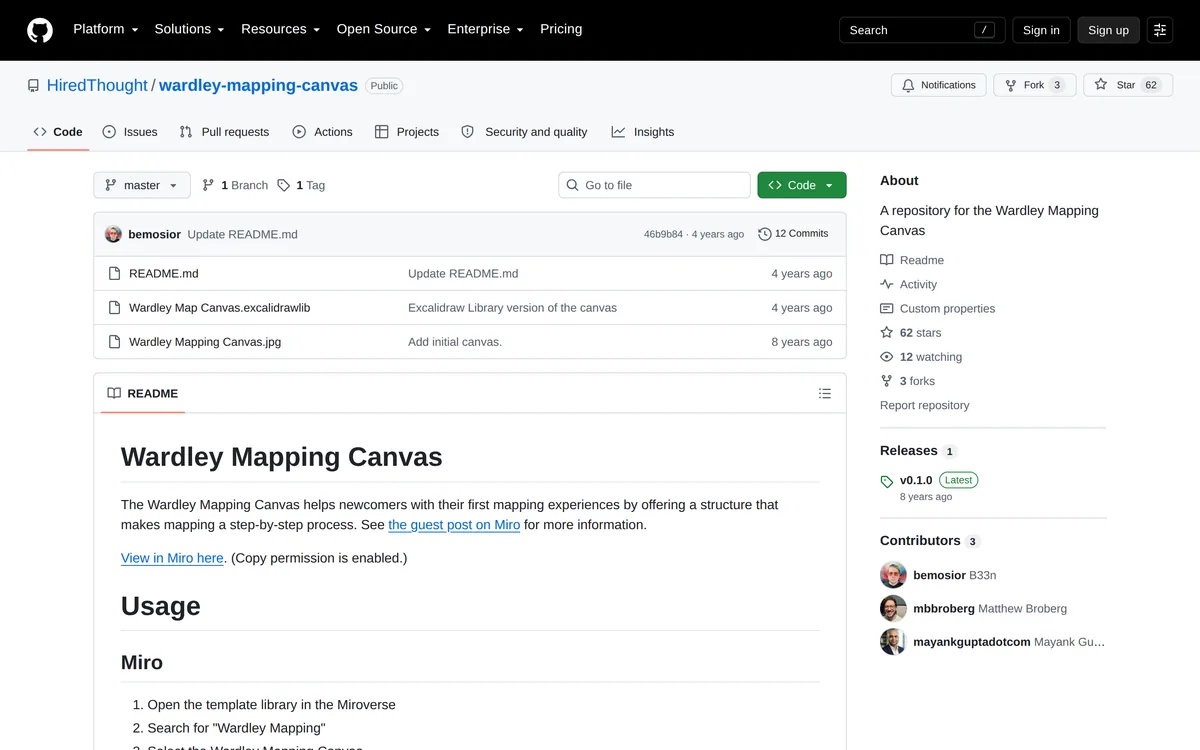Follow the guest post on Miro link
This screenshot has width=1200, height=750.
[x=454, y=525]
